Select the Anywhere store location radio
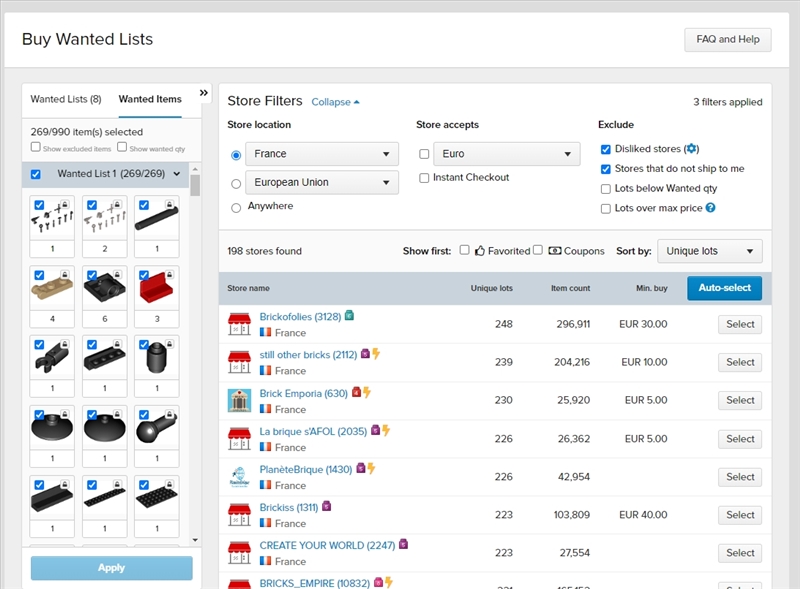Viewport: 800px width, 589px height. coord(236,207)
